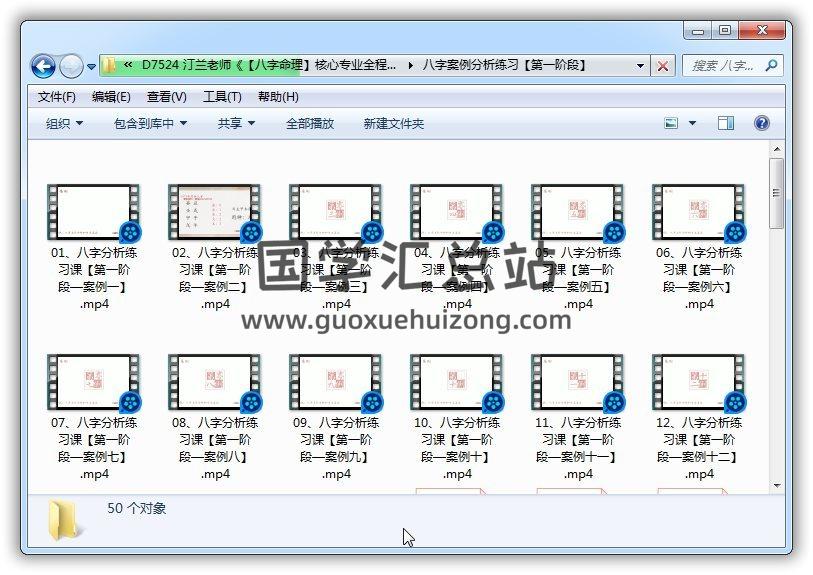This screenshot has height=575, width=813.
Task: Click the folder icon in details pane
Action: pos(65,521)
